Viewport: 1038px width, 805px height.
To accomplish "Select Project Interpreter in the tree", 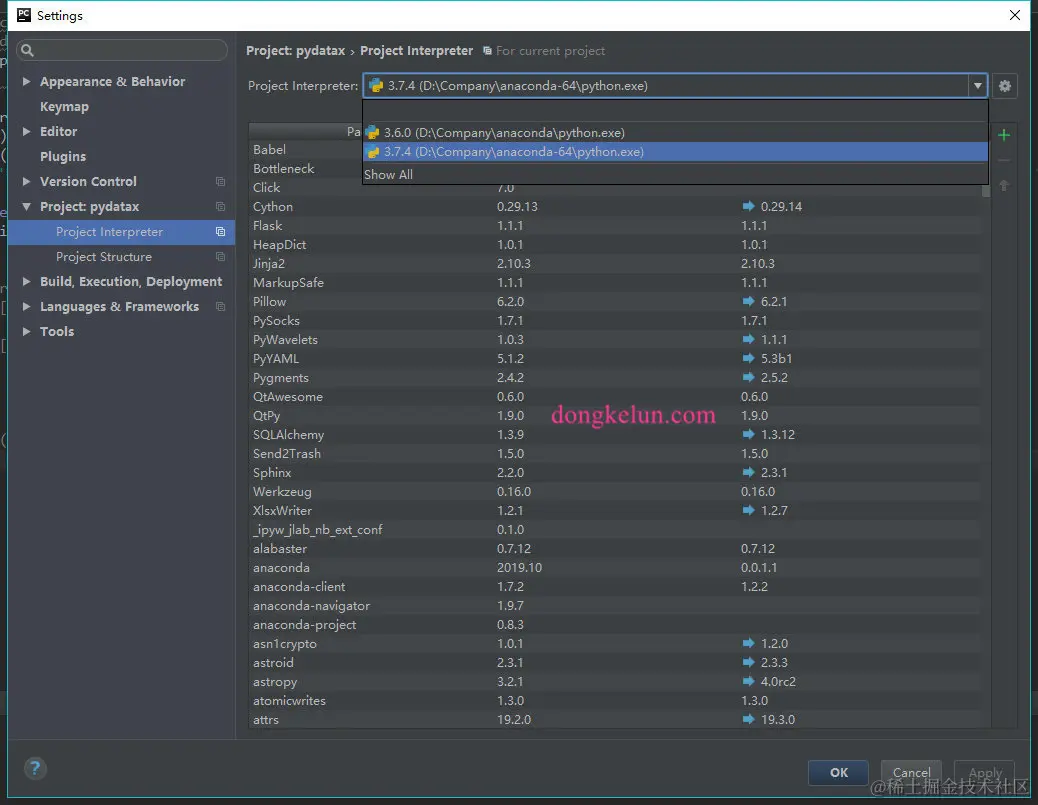I will pos(121,232).
